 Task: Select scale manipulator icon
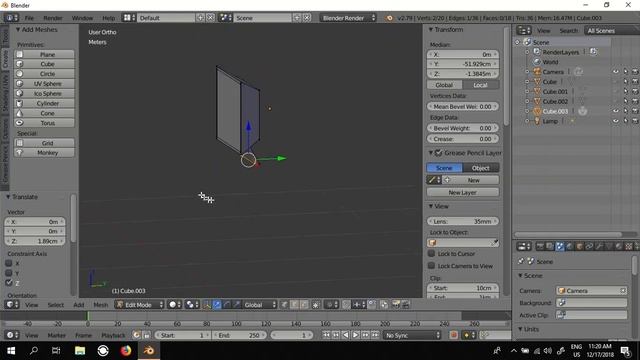click(x=236, y=305)
